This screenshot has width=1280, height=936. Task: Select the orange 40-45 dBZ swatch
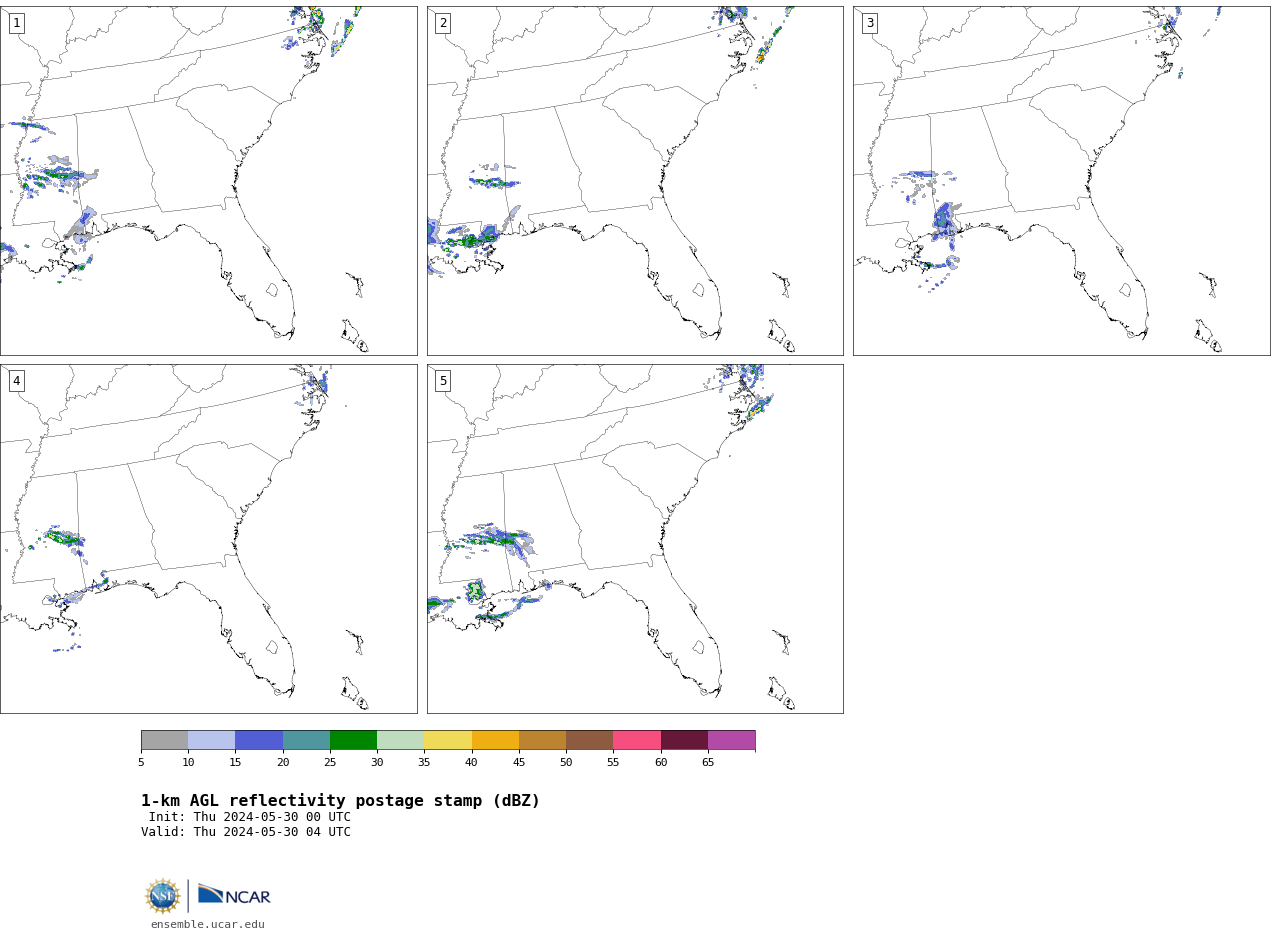495,740
